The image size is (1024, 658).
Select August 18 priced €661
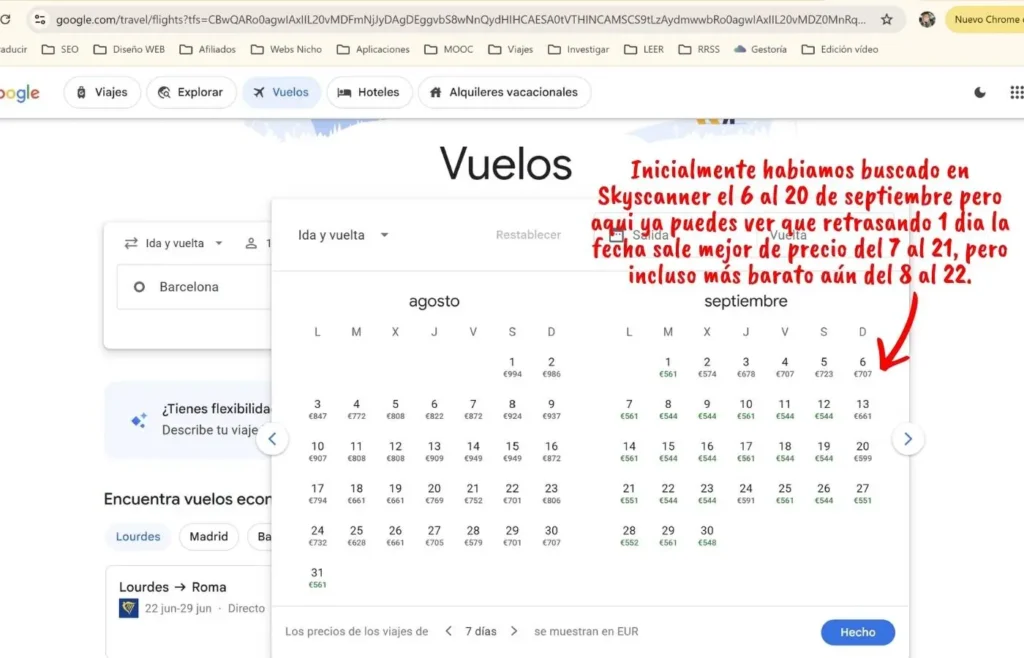point(357,494)
